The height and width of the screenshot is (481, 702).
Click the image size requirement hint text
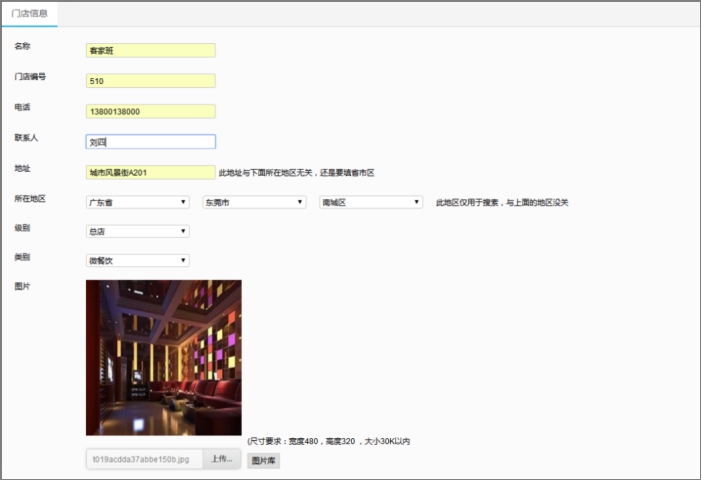328,441
